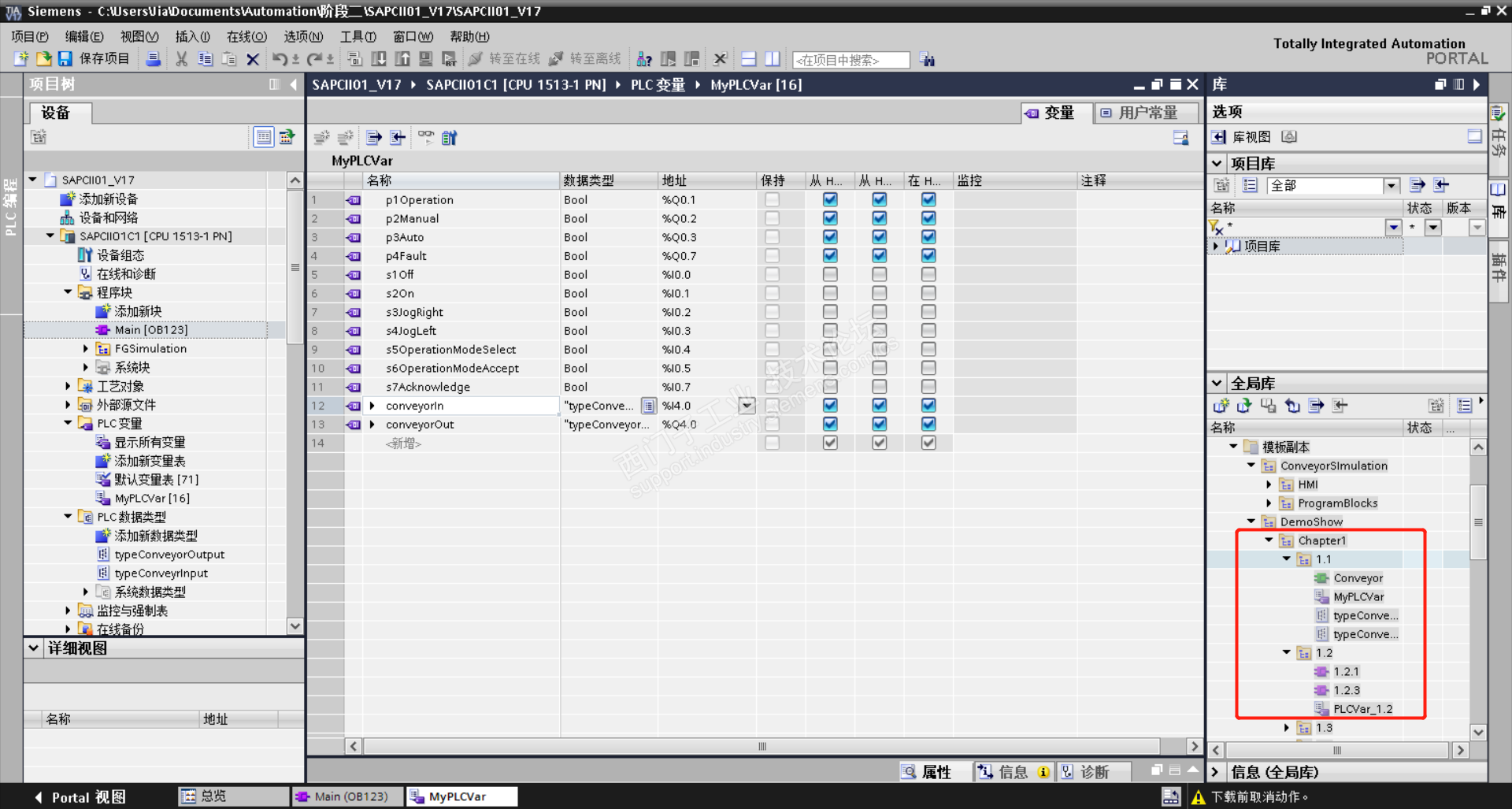The height and width of the screenshot is (809, 1512).
Task: Uncheck second '从 H...' checkbox for p3Auto
Action: click(880, 237)
